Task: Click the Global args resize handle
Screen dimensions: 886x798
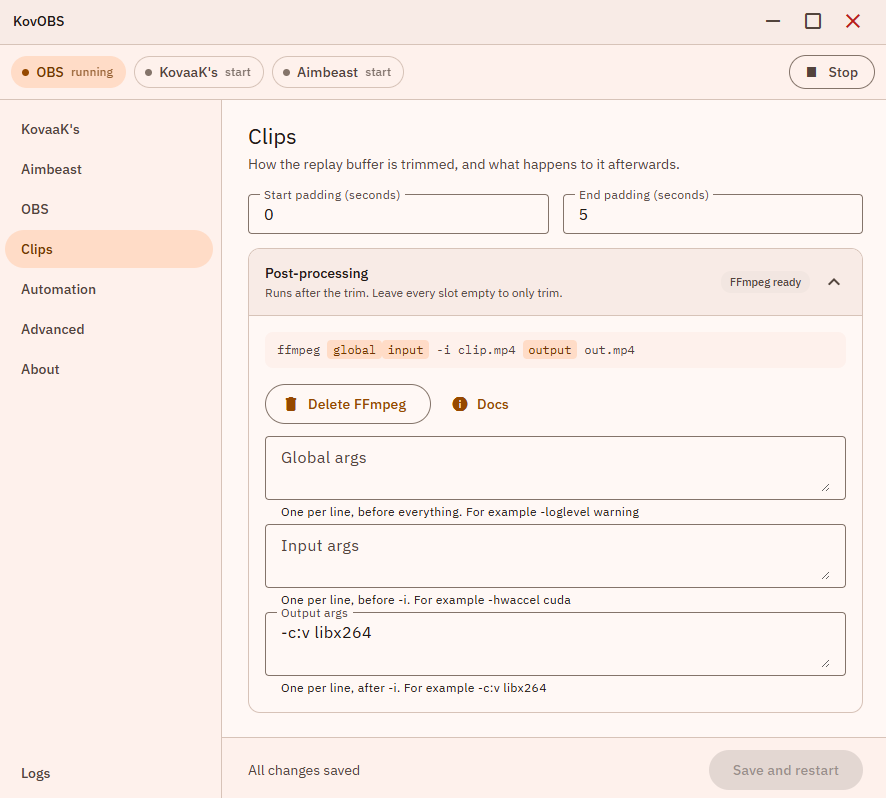Action: coord(826,488)
